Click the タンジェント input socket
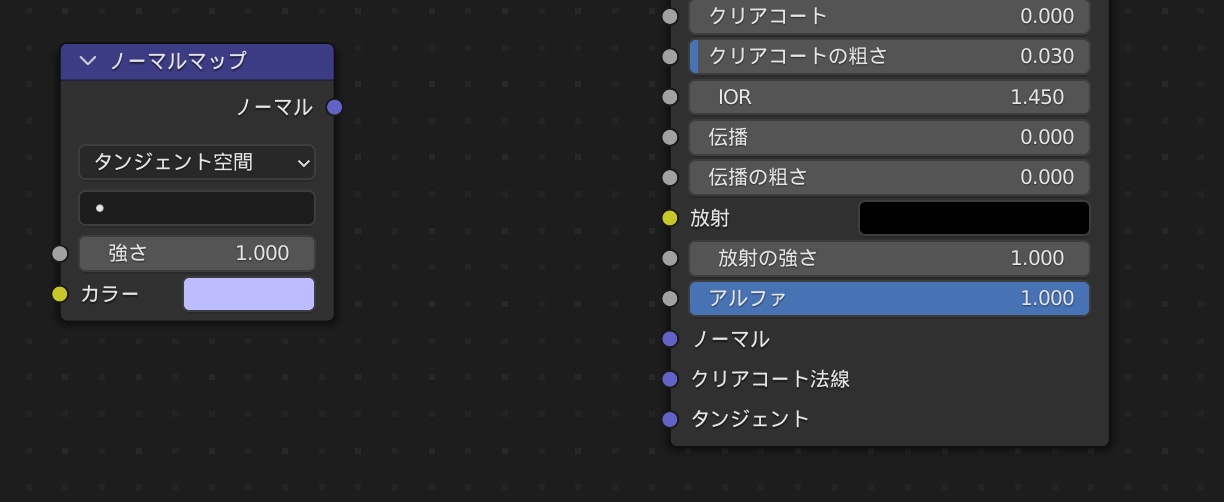Viewport: 1224px width, 502px height. (670, 419)
